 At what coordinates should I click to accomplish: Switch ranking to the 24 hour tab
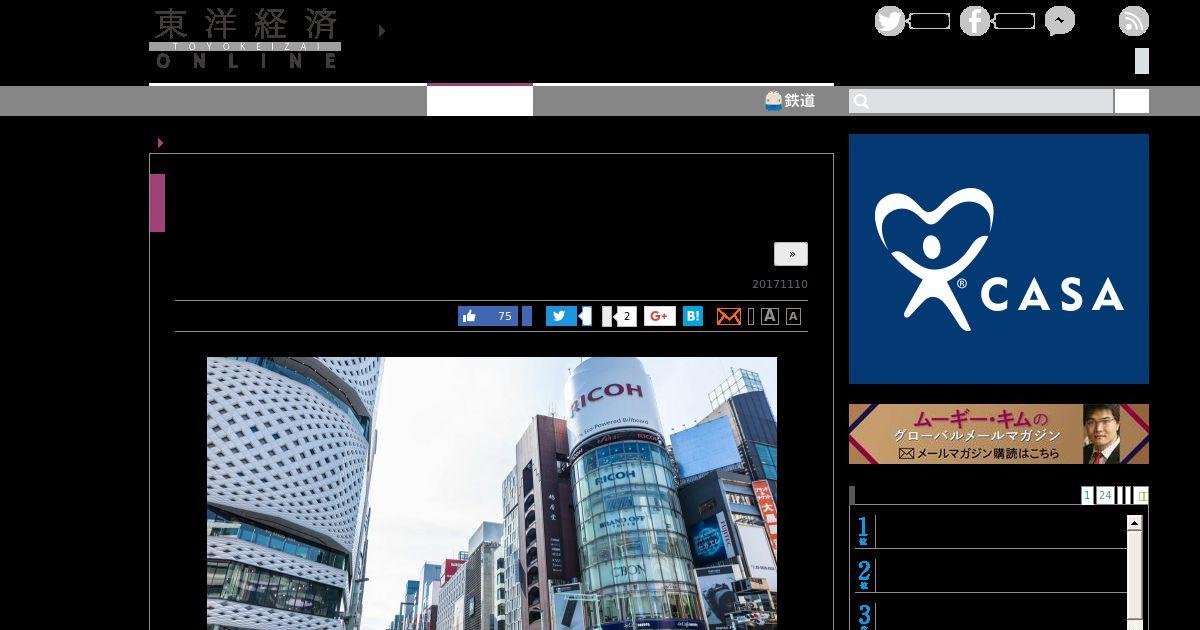pos(1105,495)
